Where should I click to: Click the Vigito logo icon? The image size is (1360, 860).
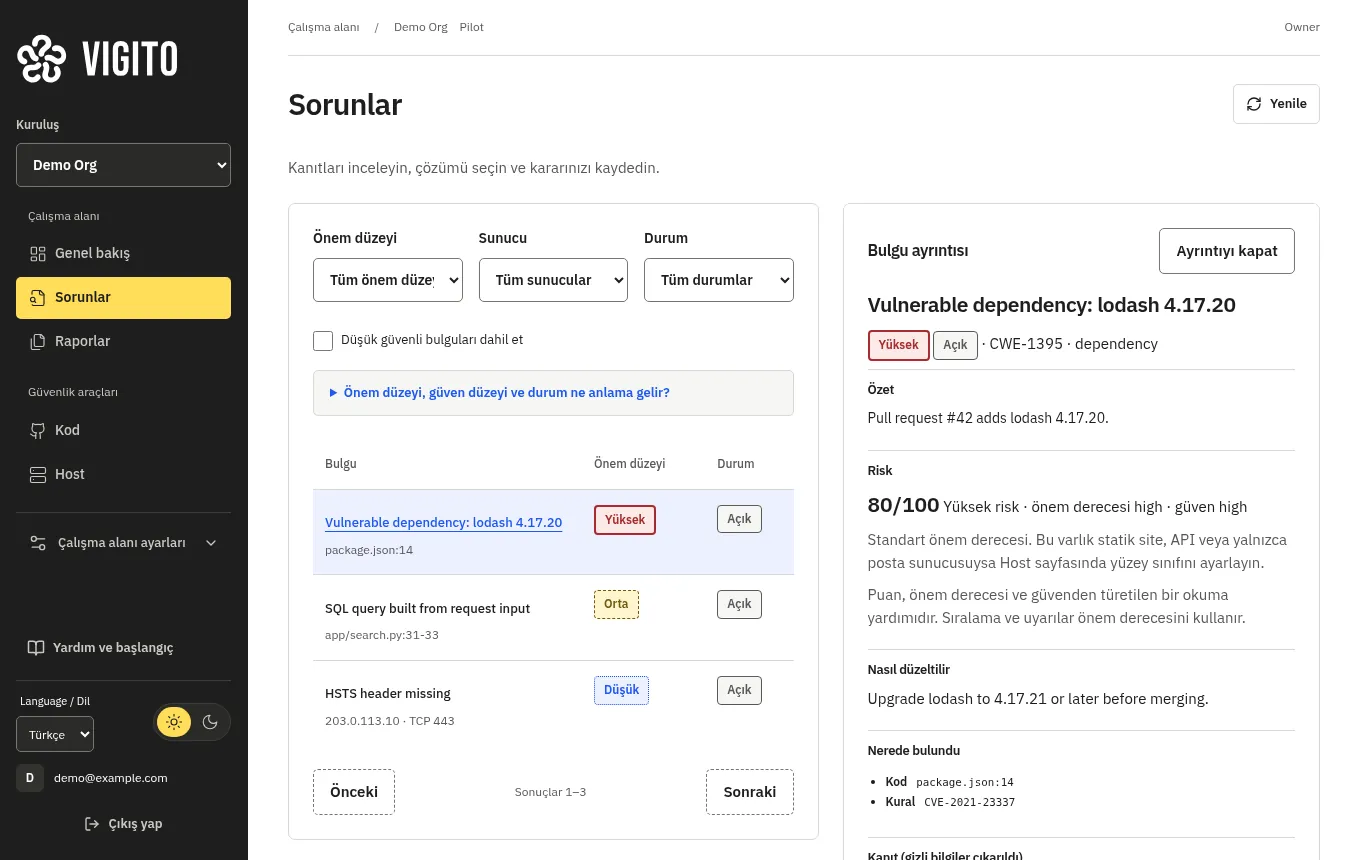[x=42, y=59]
